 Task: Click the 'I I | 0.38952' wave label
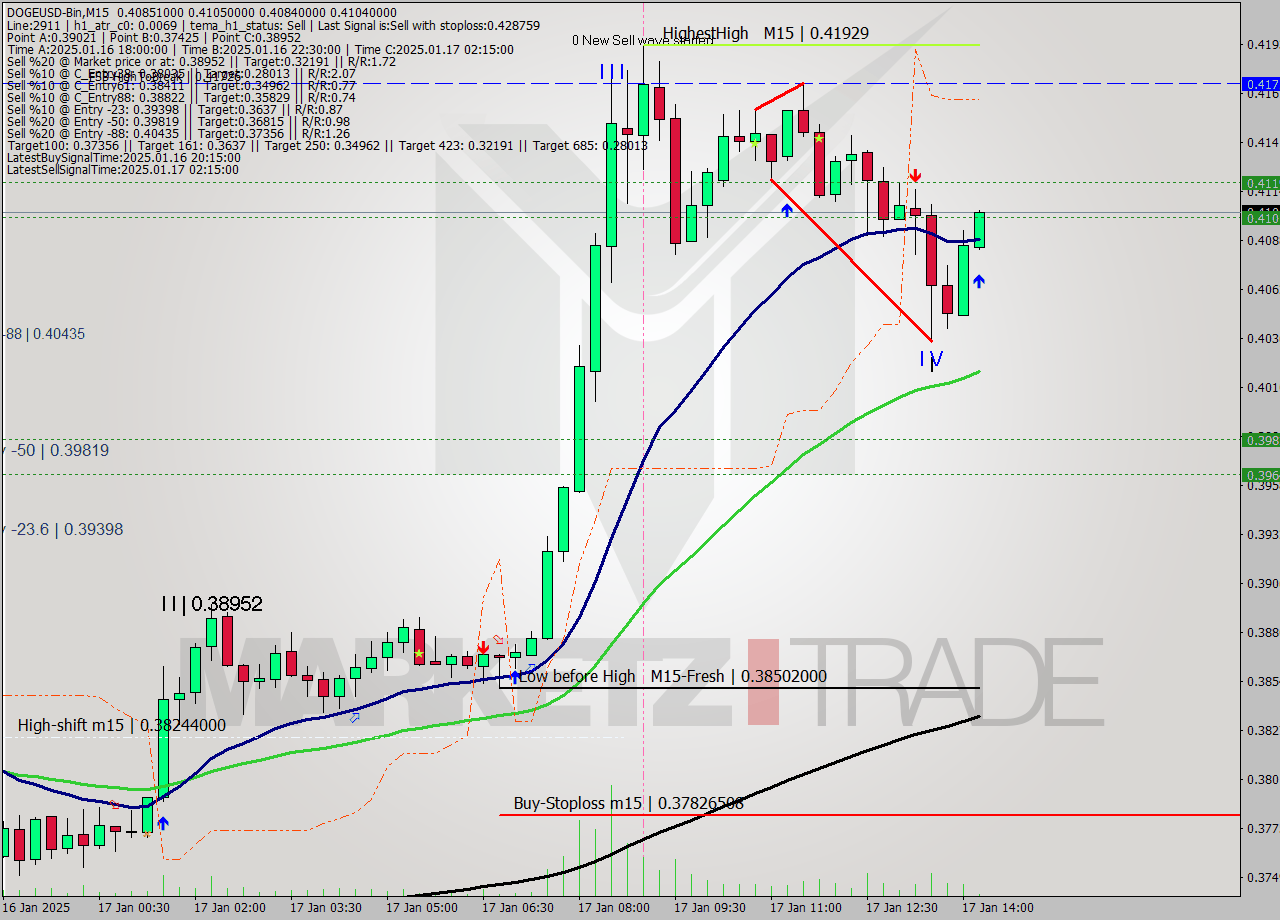pos(212,604)
